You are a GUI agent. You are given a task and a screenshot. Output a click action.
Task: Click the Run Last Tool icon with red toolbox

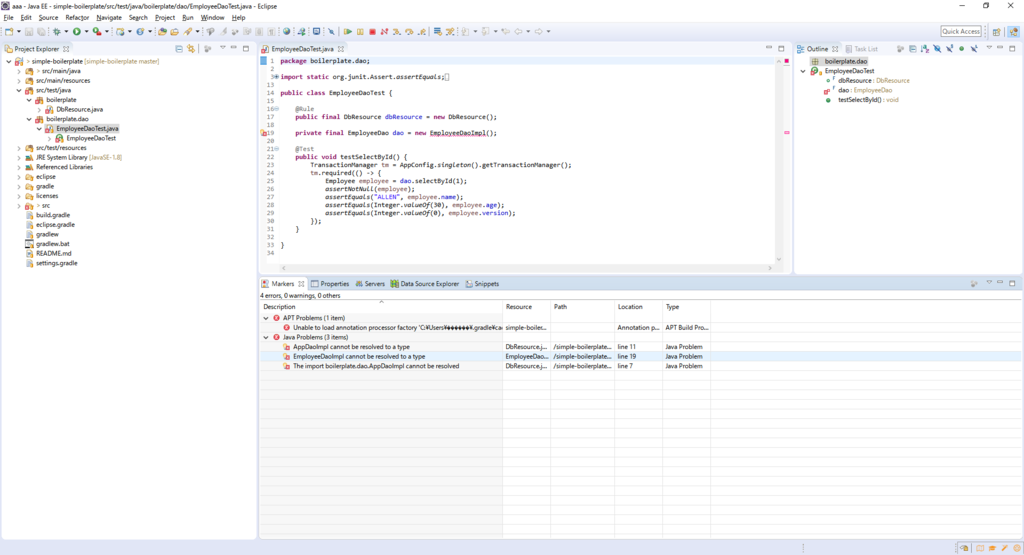97,31
